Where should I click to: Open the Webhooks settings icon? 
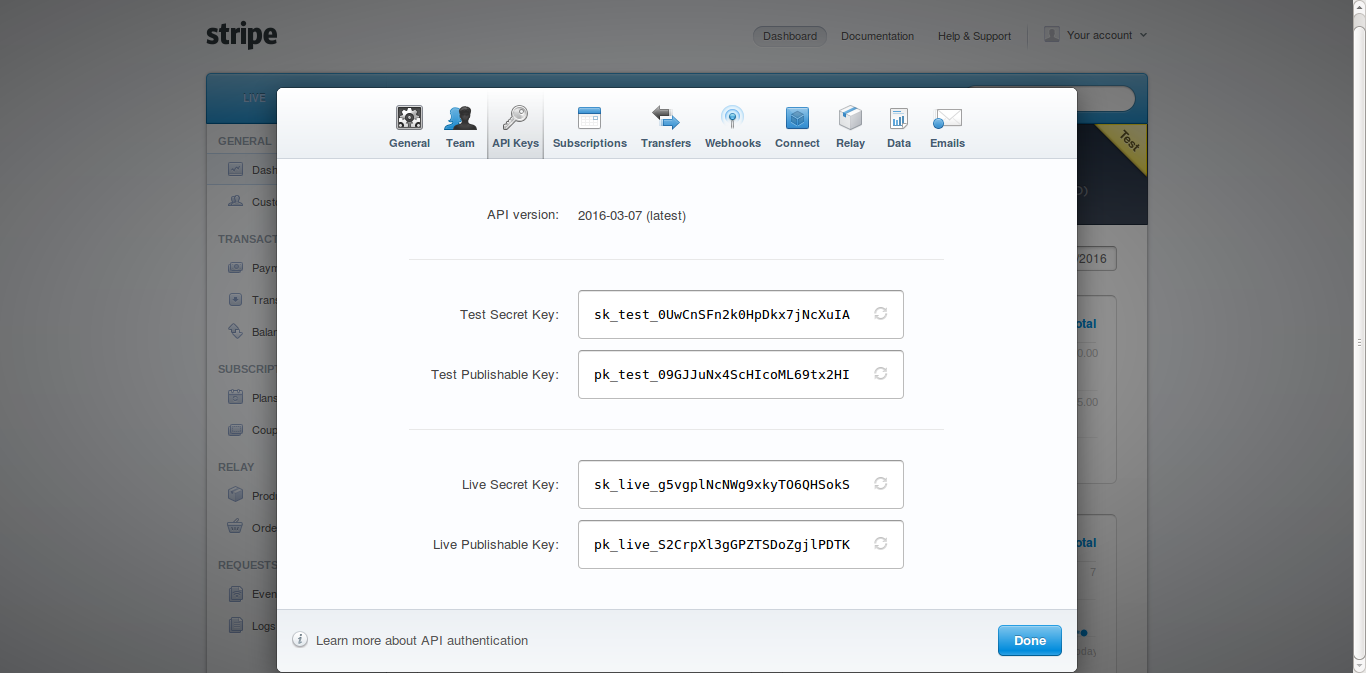click(x=732, y=119)
